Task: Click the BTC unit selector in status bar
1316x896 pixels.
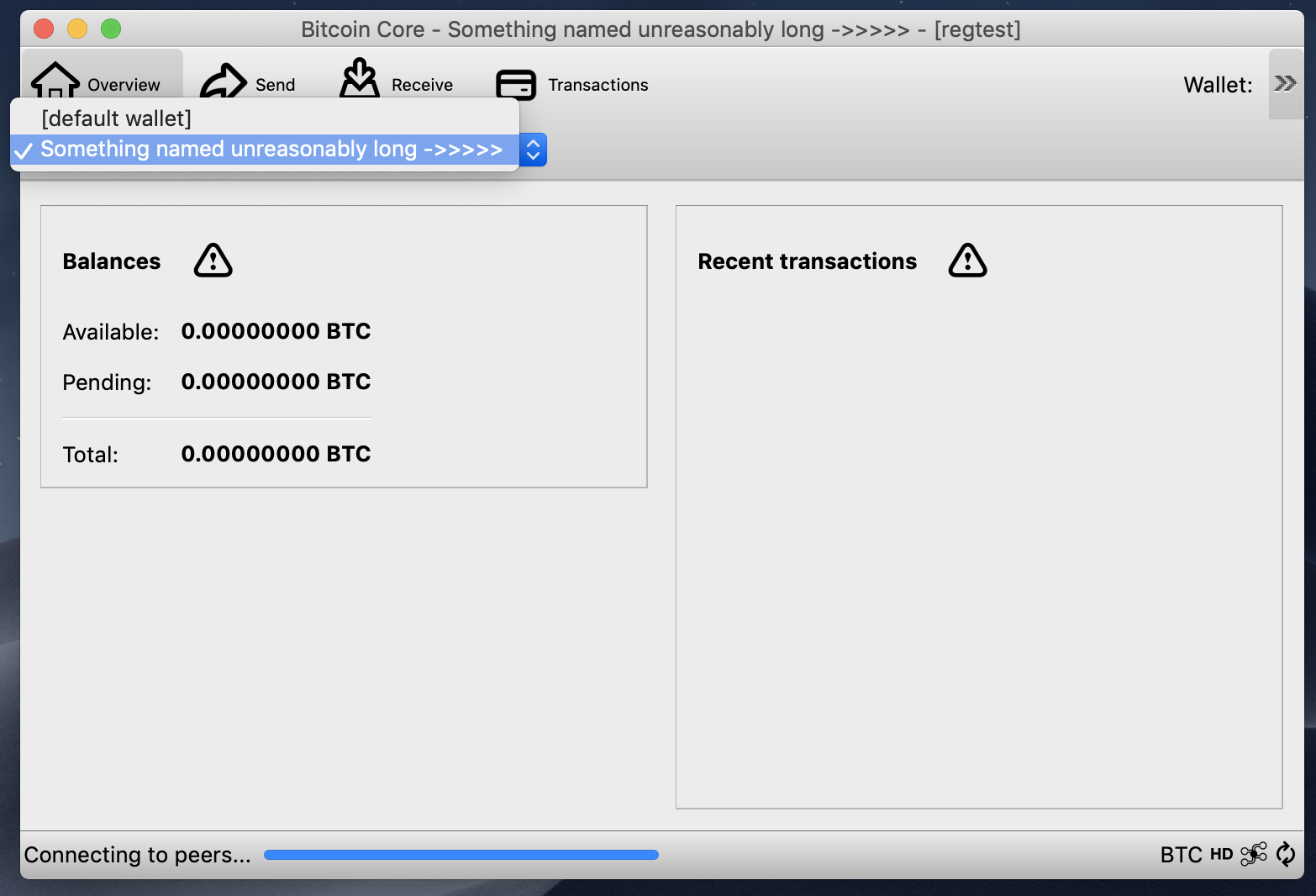Action: (x=1181, y=855)
